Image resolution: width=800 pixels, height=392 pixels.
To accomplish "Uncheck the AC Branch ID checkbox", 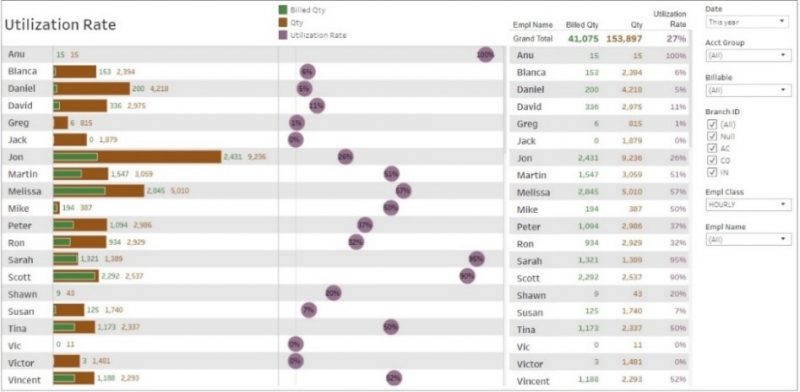I will coord(712,148).
